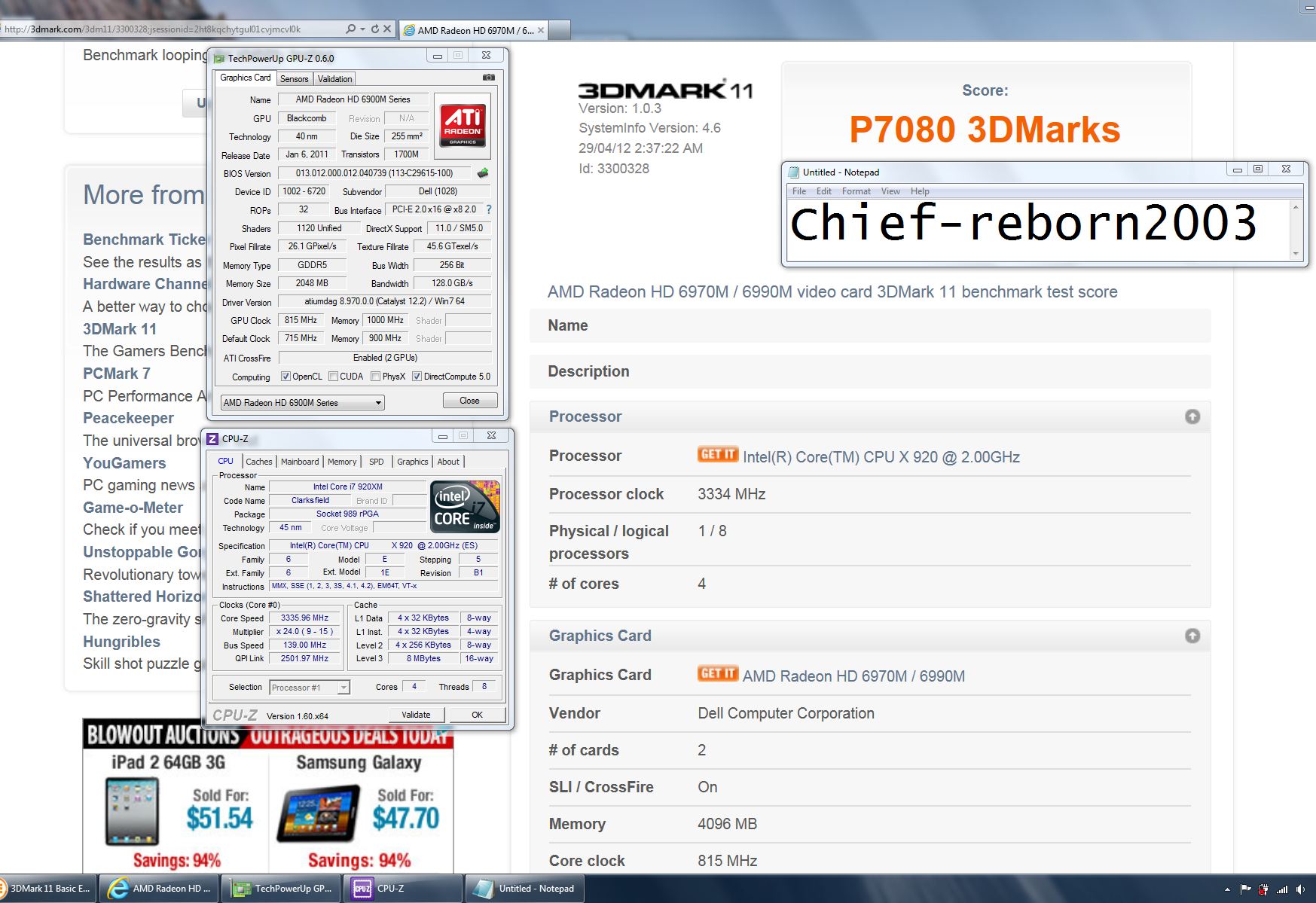Click the BIOS save chip icon
The image size is (1316, 903).
pyautogui.click(x=483, y=173)
